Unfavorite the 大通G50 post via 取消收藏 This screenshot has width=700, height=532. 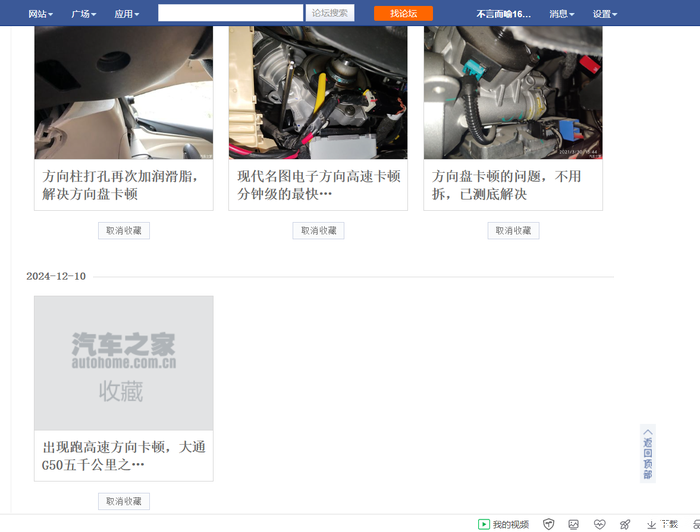[x=124, y=501]
